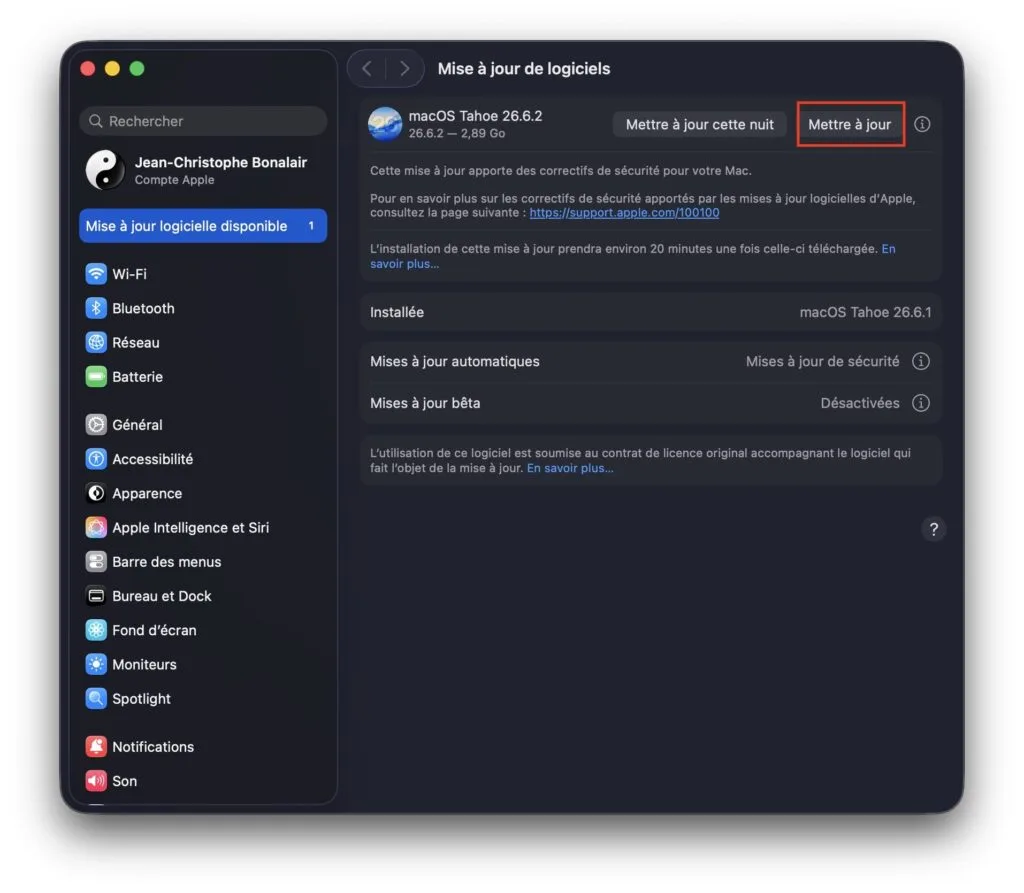Image resolution: width=1024 pixels, height=893 pixels.
Task: Select the Fond d'écran icon
Action: (96, 630)
